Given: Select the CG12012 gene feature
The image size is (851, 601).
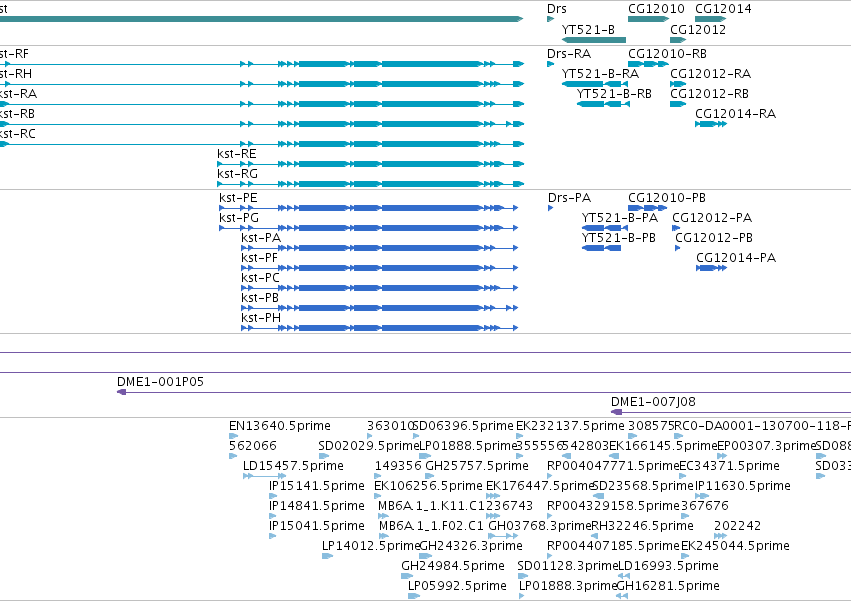Looking at the screenshot, I should 678,40.
